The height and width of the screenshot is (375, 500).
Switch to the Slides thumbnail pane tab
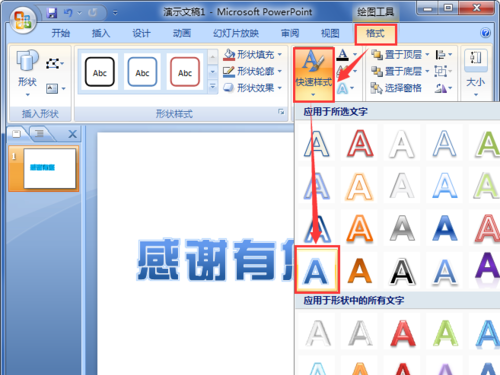click(x=17, y=134)
